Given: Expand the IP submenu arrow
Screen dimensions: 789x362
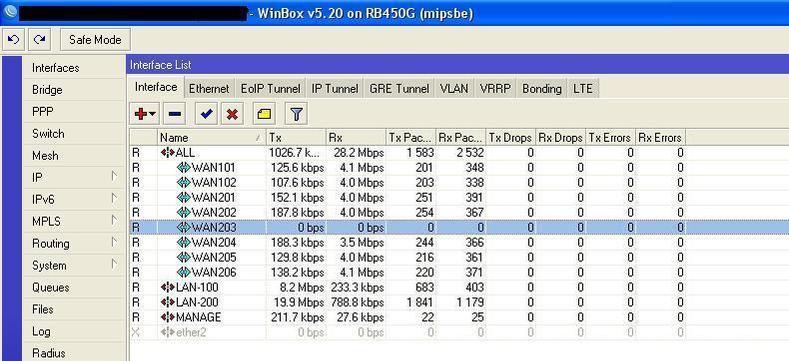Looking at the screenshot, I should pos(114,177).
